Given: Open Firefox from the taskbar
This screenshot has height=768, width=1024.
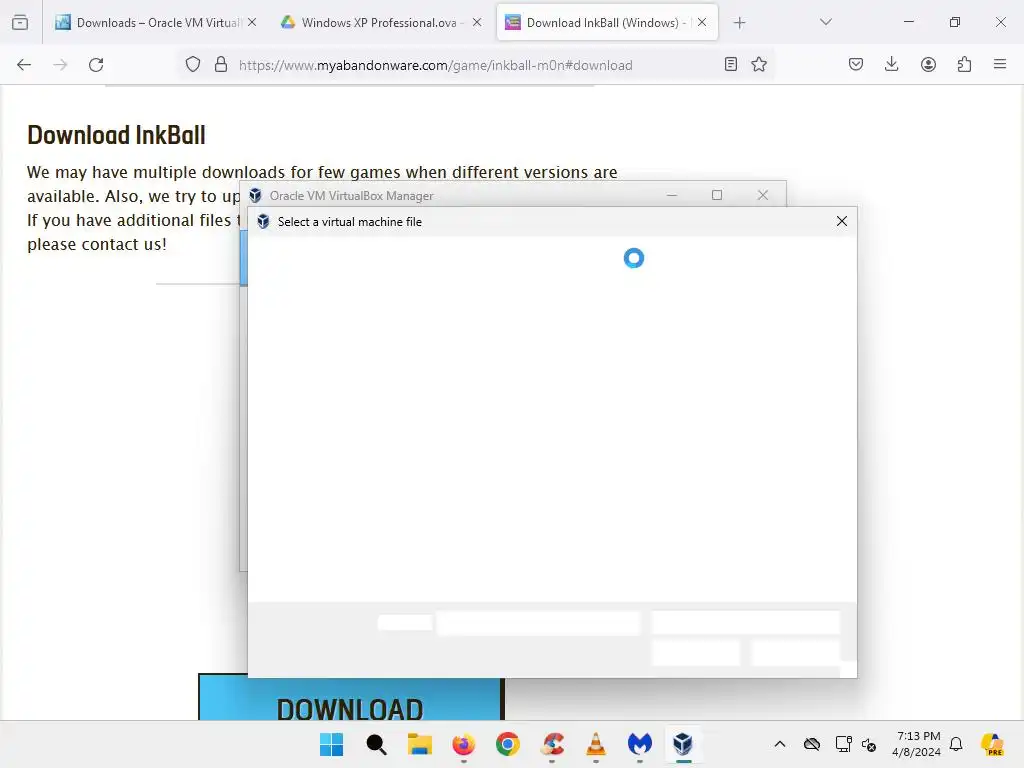Looking at the screenshot, I should click(464, 744).
